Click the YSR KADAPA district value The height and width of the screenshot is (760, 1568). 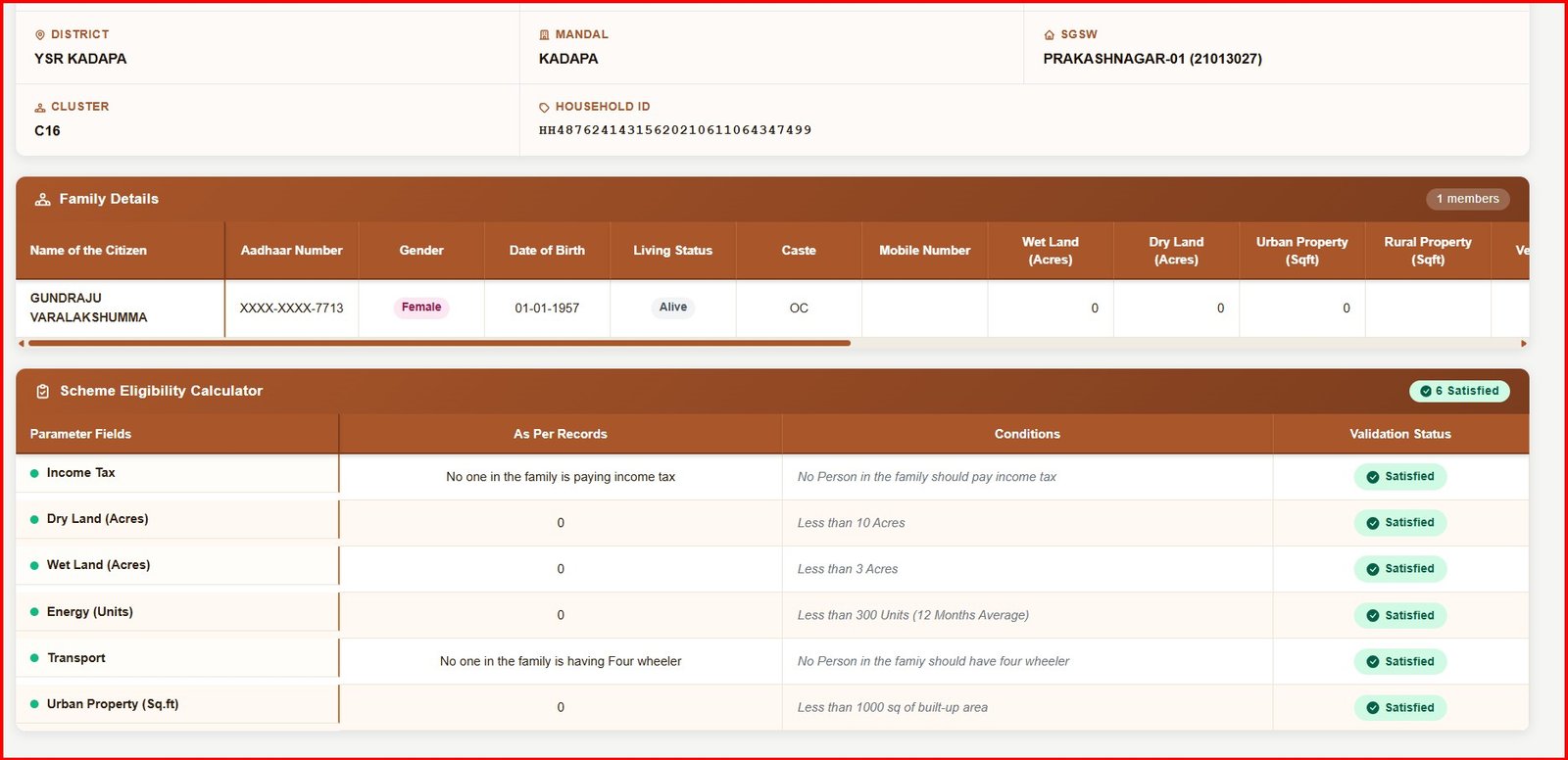(x=80, y=59)
